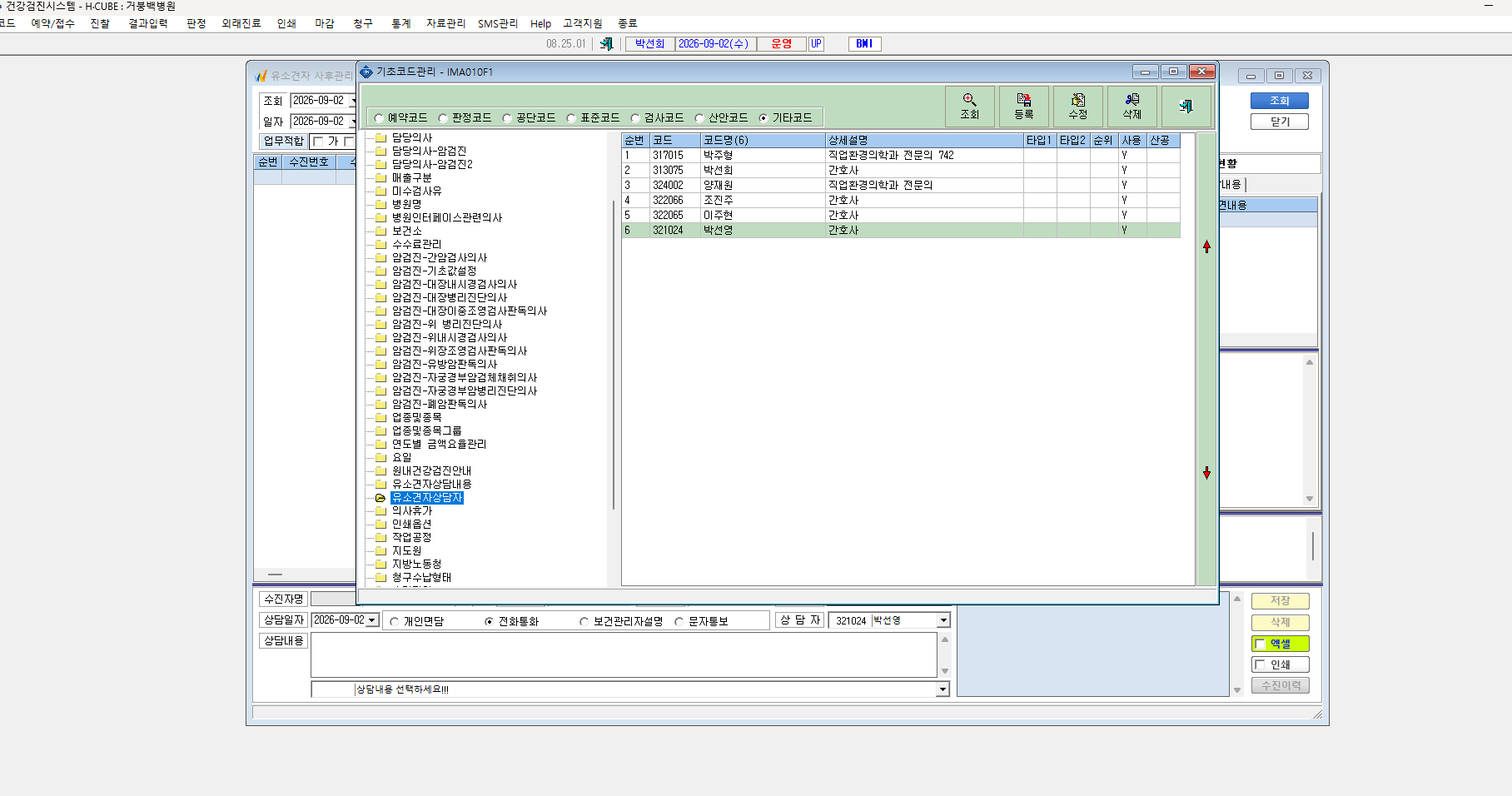1512x796 pixels.
Task: Click the 닫기 button
Action: click(1280, 122)
